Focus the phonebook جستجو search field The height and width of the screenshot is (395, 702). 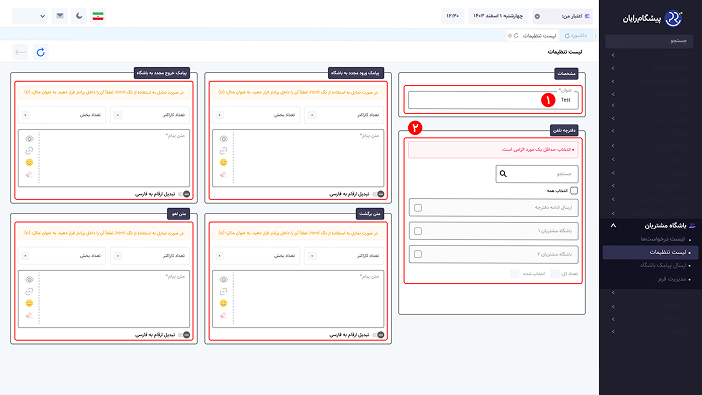point(537,174)
